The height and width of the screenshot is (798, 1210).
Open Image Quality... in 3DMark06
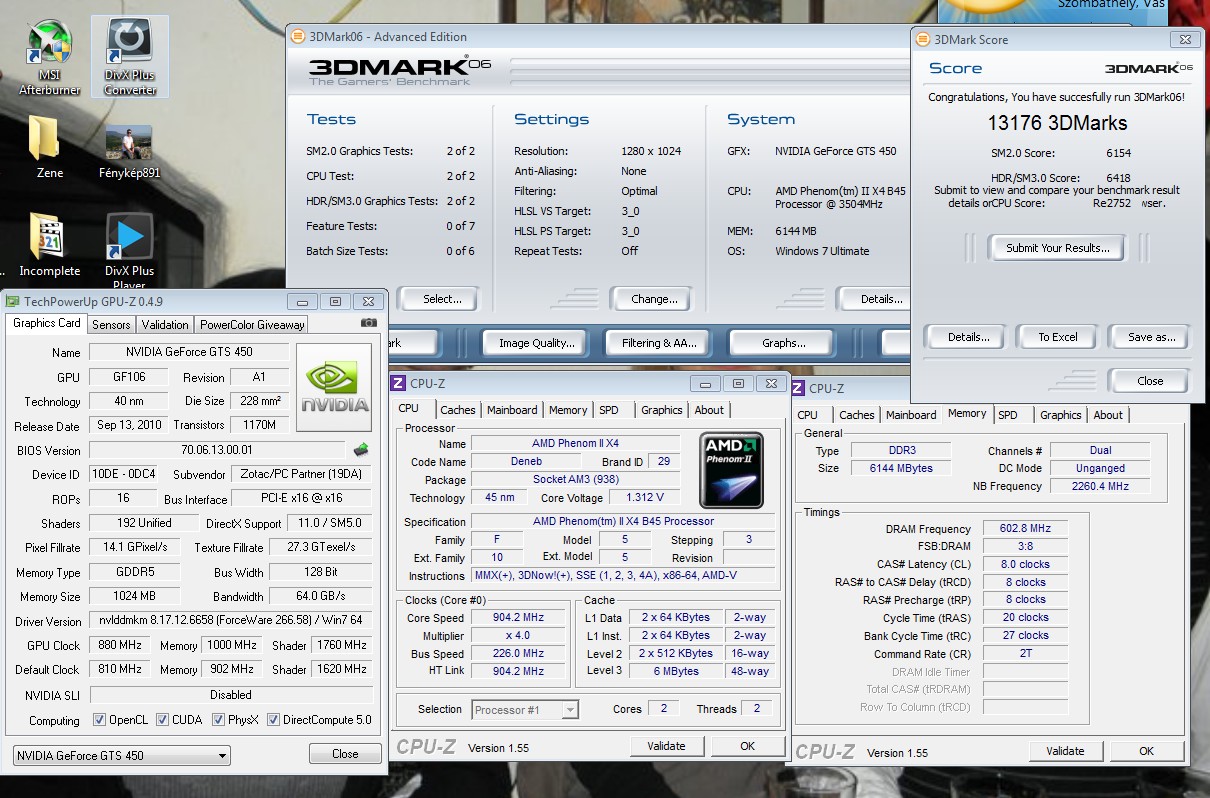point(536,343)
